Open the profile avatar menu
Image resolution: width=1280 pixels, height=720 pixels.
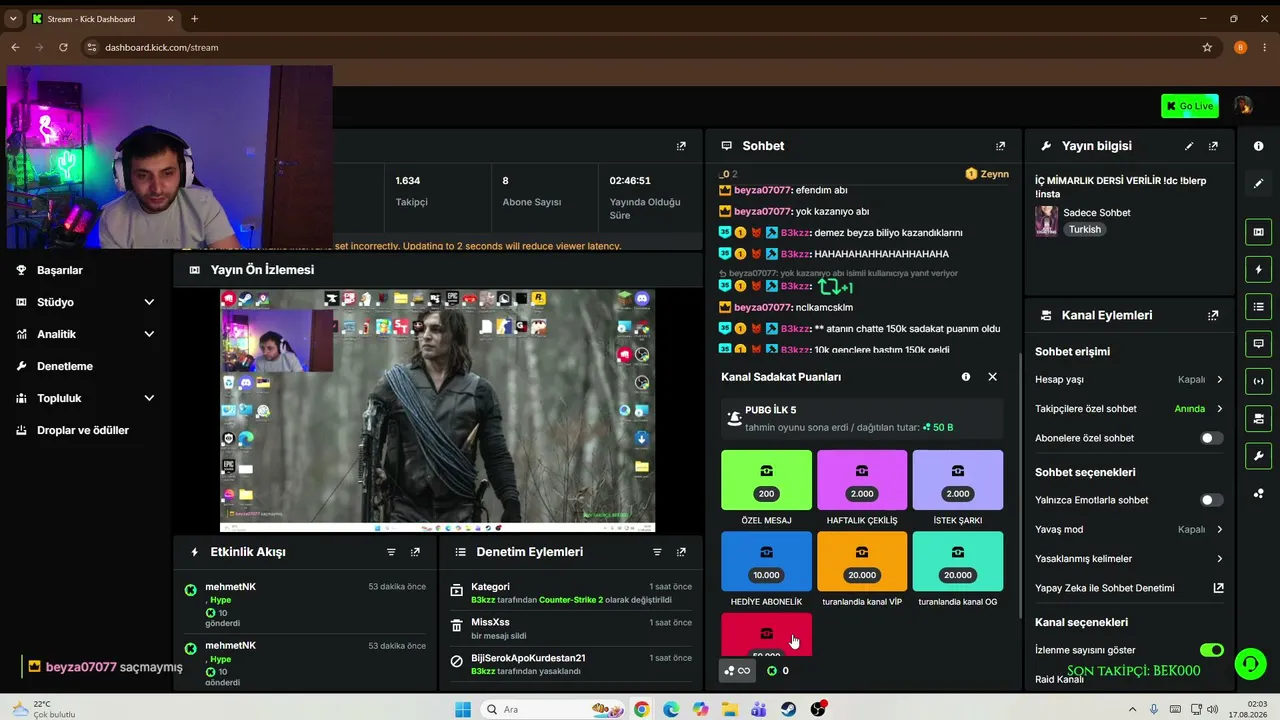click(1243, 106)
